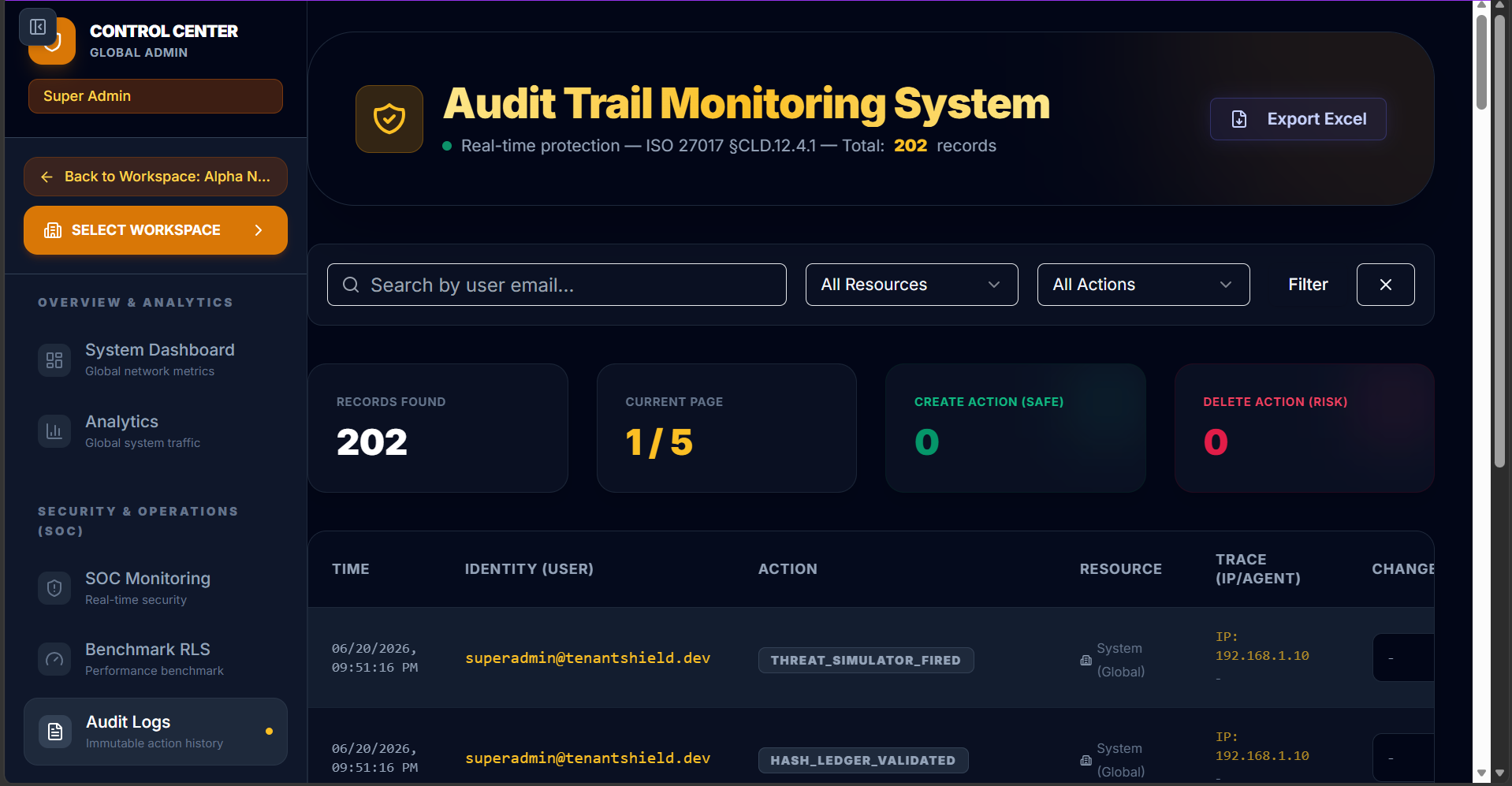Click the Total 202 records text
The image size is (1512, 786).
919,146
